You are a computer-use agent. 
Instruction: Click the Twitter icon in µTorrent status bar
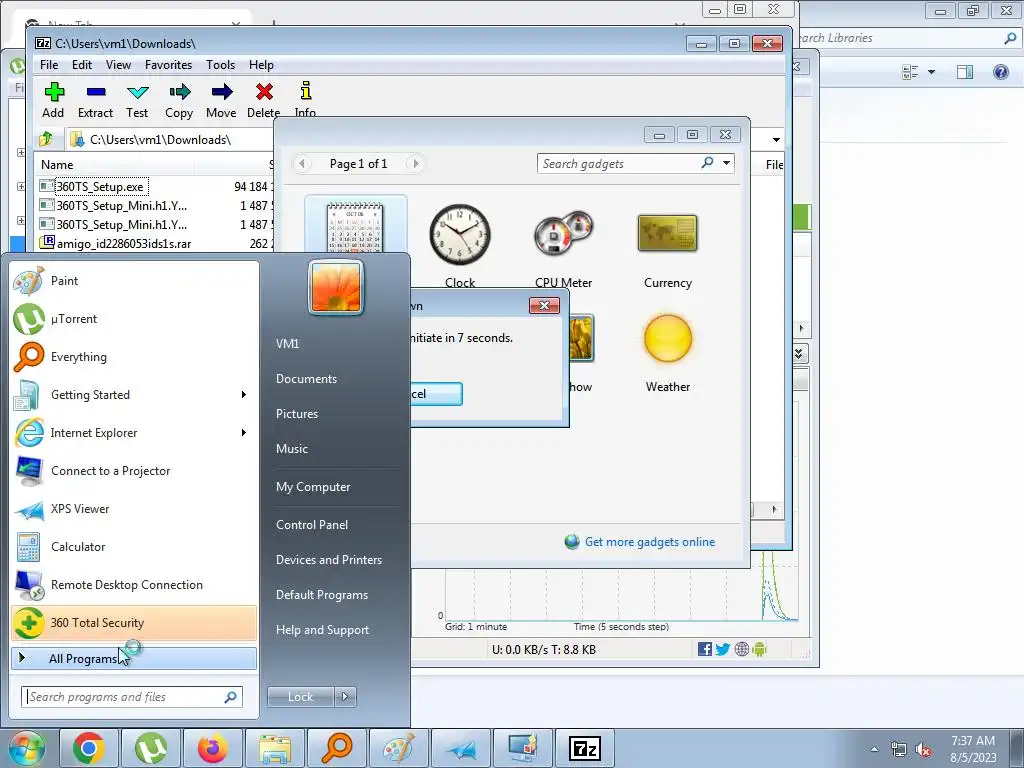tap(722, 649)
